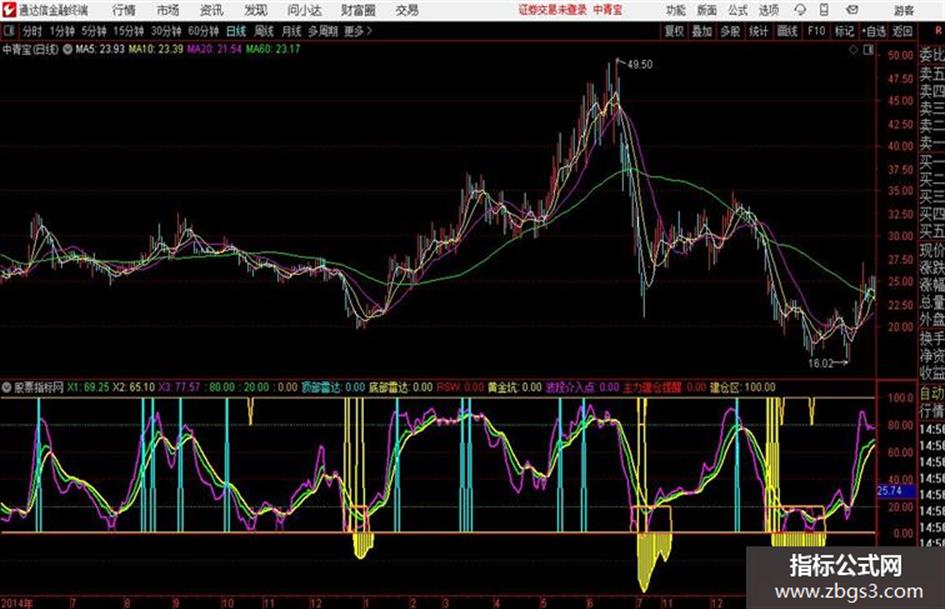Open the 多周期 multi-period option
The width and height of the screenshot is (945, 609).
pyautogui.click(x=323, y=31)
